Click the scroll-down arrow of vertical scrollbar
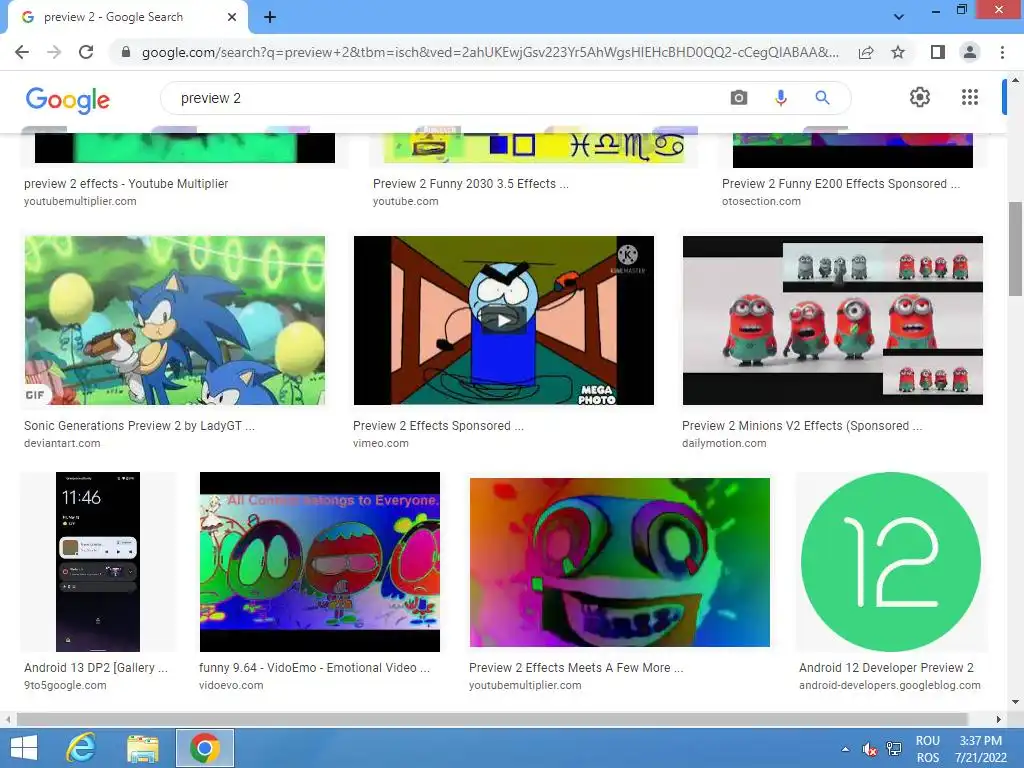1024x768 pixels. (x=1015, y=702)
